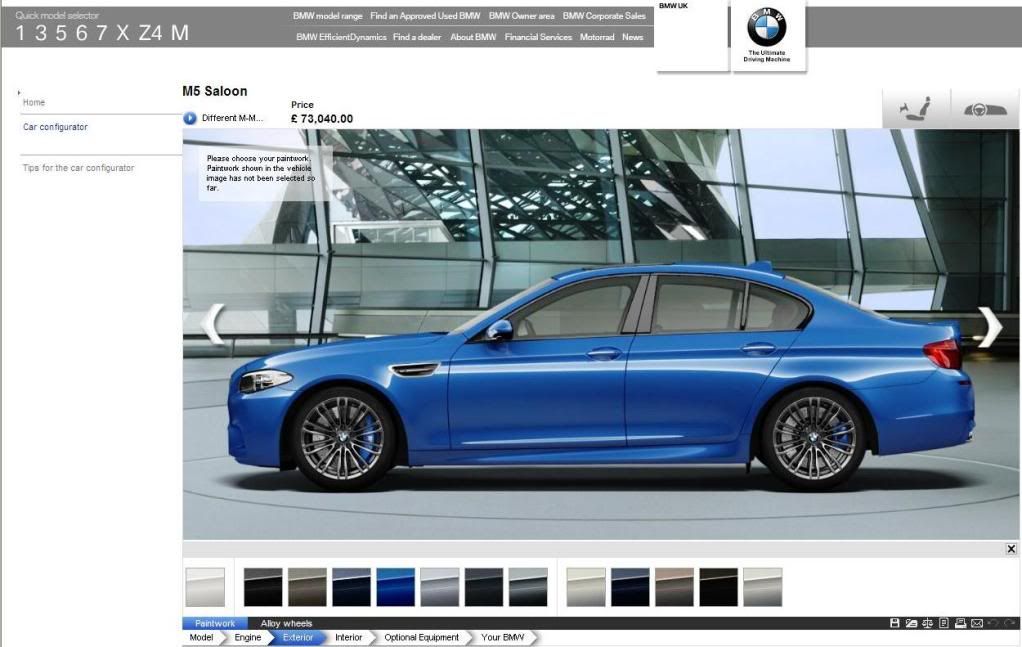Click Car configurator sidebar link
The image size is (1022, 647).
coord(55,127)
